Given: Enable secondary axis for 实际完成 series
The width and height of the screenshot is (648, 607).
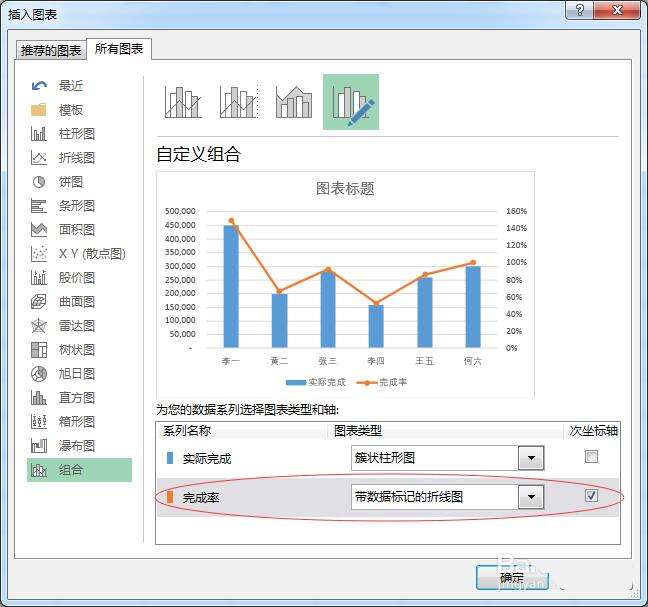Looking at the screenshot, I should tap(591, 457).
